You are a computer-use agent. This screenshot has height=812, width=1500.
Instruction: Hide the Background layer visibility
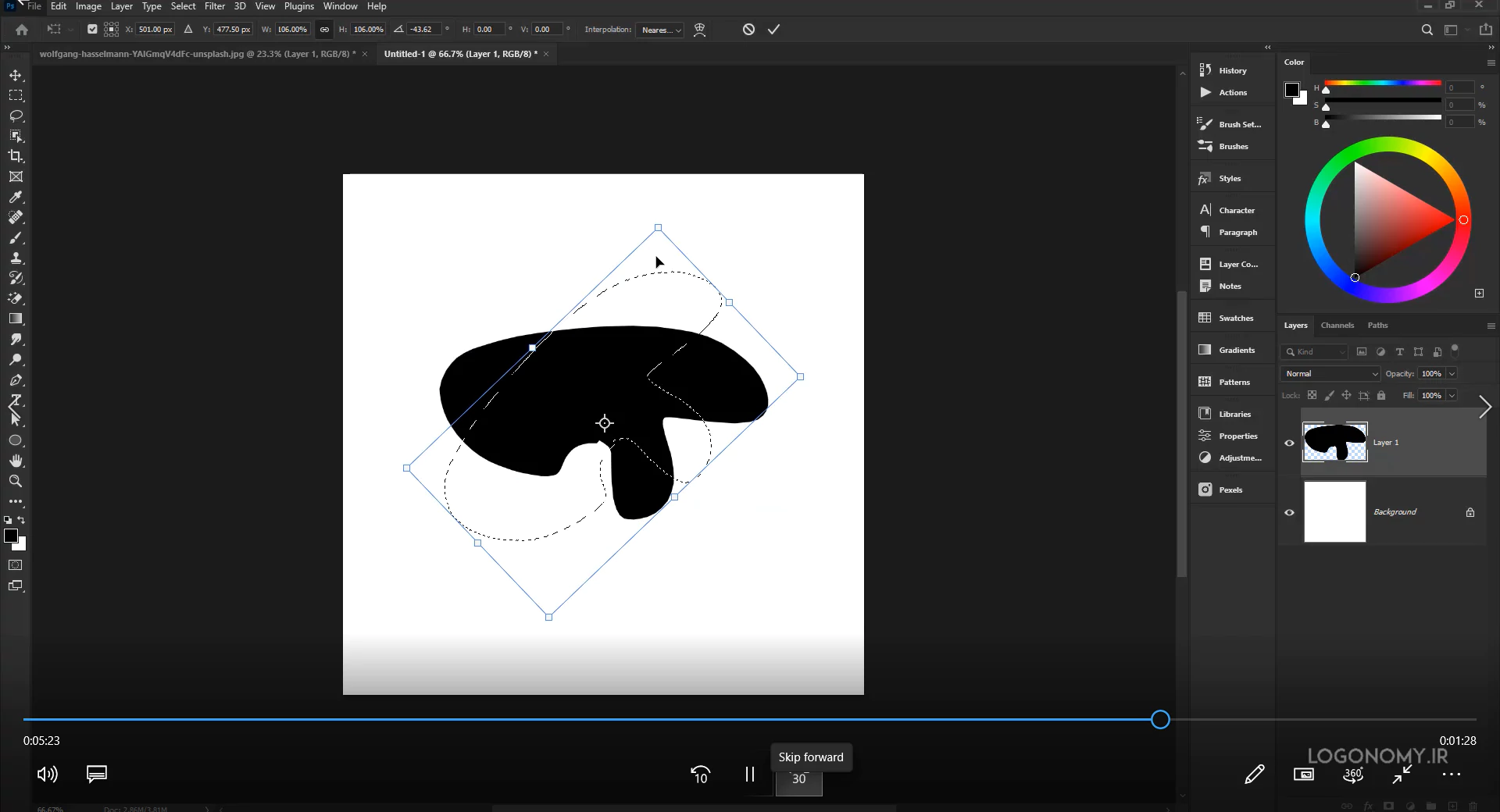tap(1290, 512)
